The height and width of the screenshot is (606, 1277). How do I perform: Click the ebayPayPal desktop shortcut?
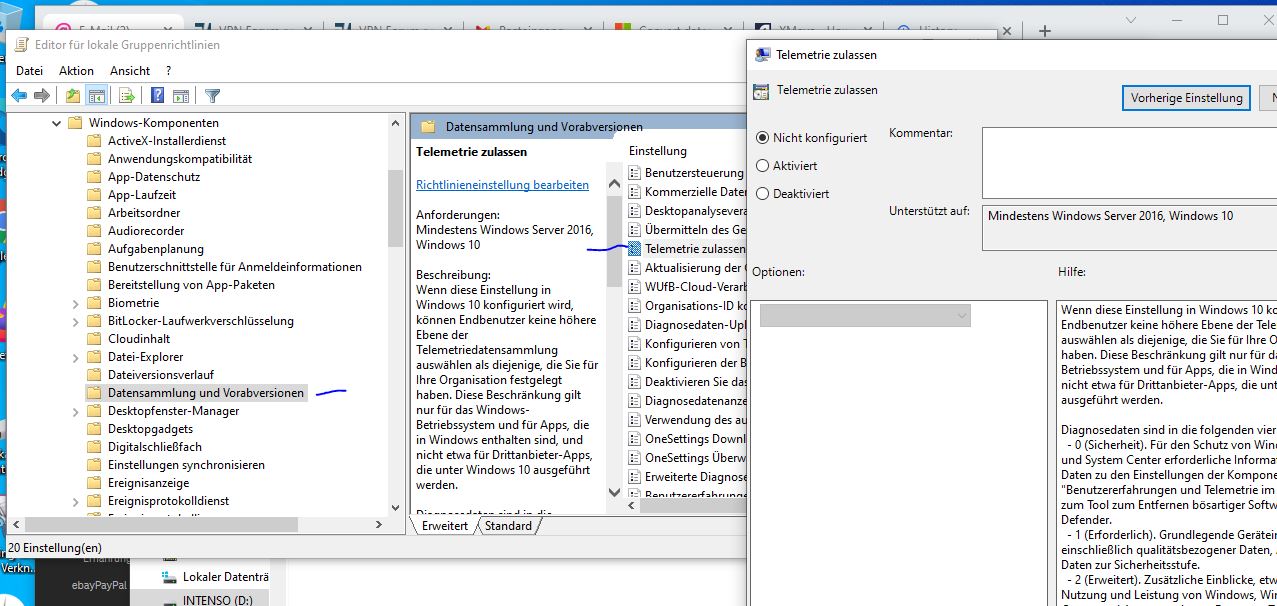pos(99,585)
